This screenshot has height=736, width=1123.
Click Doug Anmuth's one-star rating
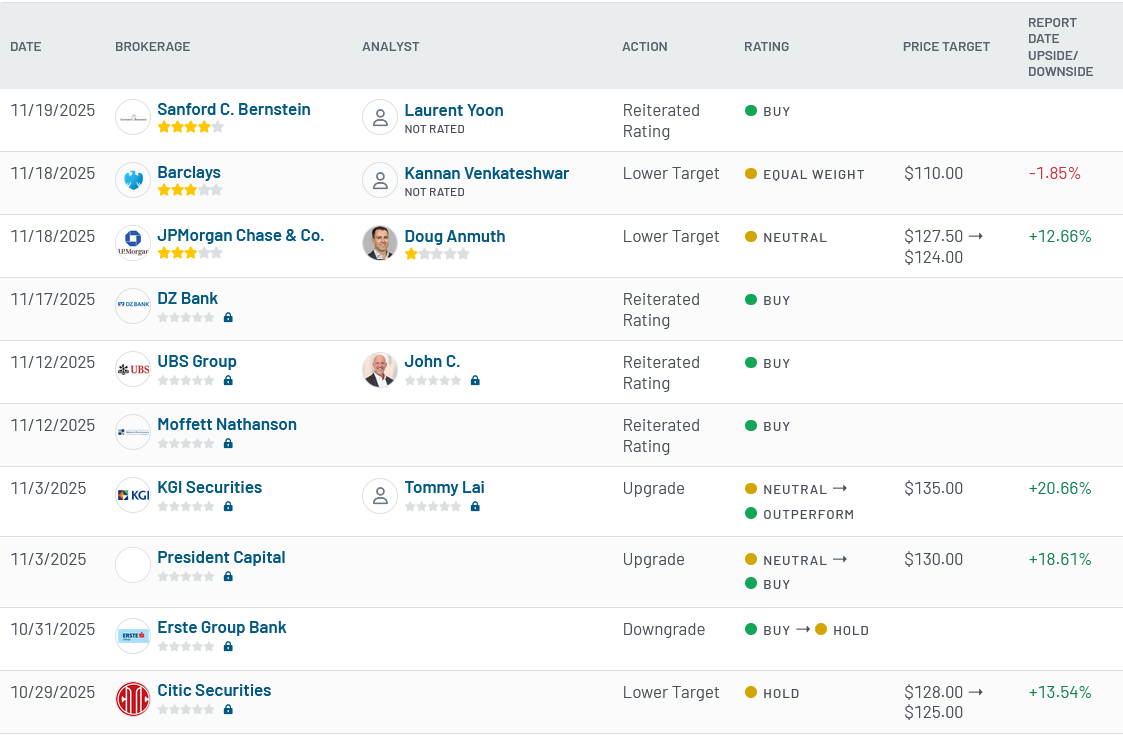[x=437, y=253]
